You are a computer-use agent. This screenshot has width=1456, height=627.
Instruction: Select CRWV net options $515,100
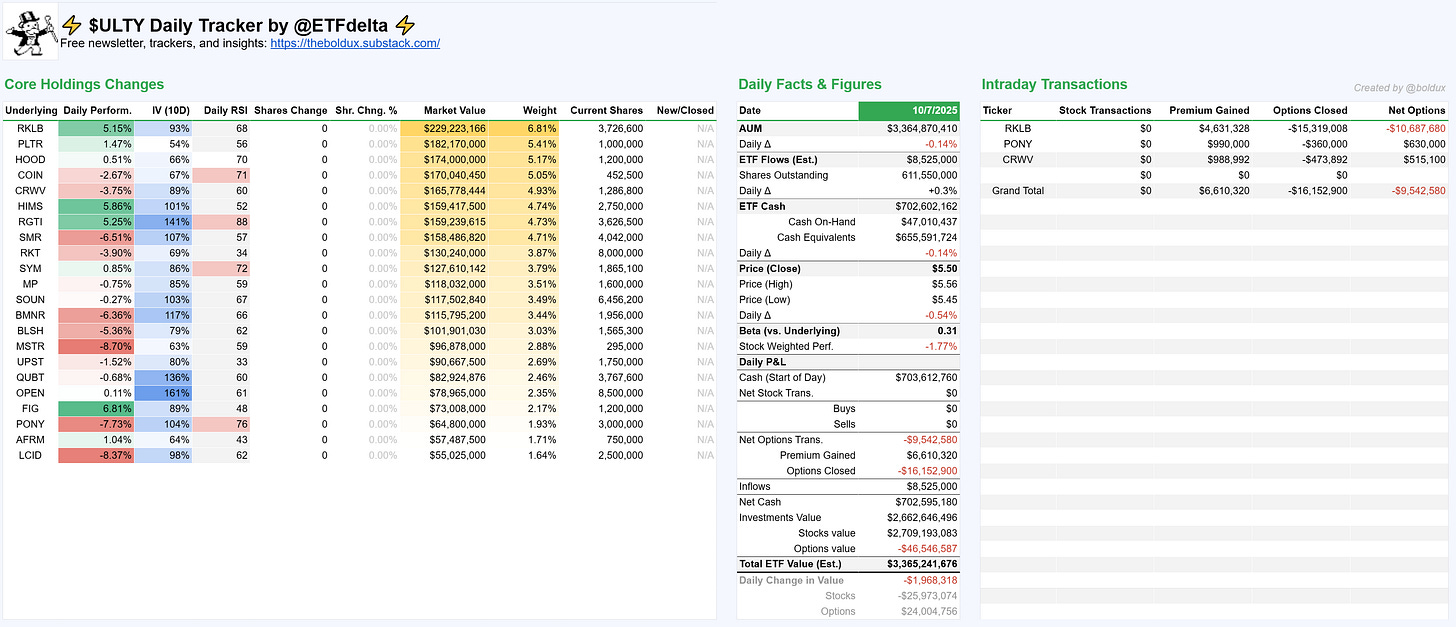pos(1422,160)
